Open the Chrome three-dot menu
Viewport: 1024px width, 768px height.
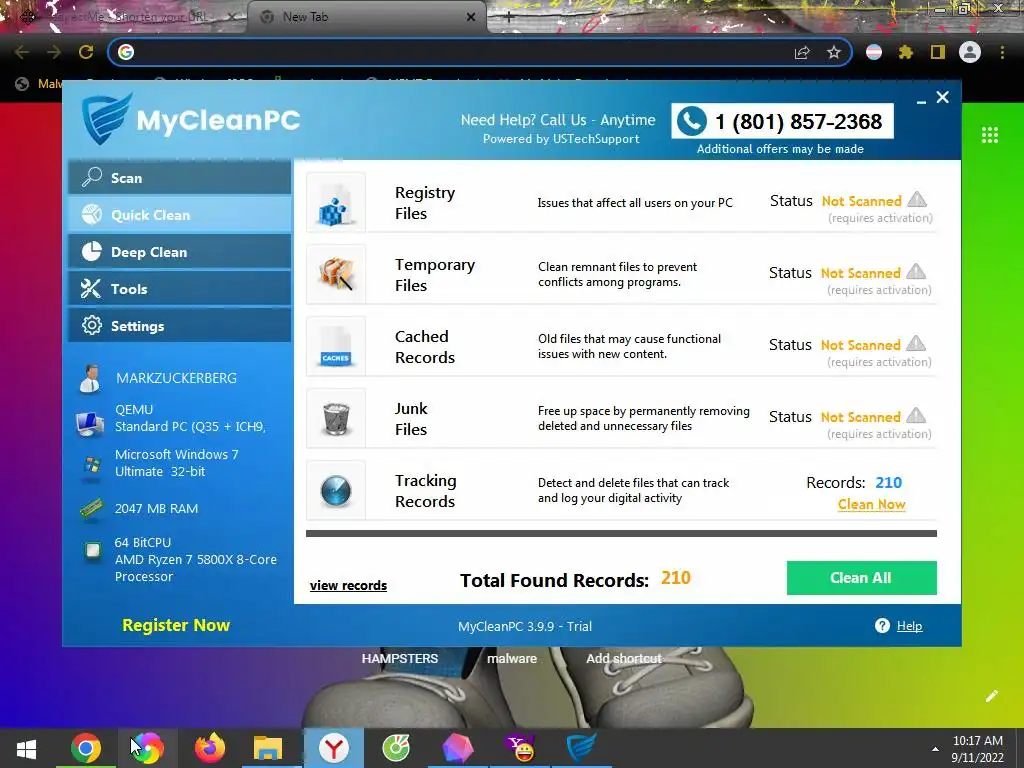(1002, 52)
